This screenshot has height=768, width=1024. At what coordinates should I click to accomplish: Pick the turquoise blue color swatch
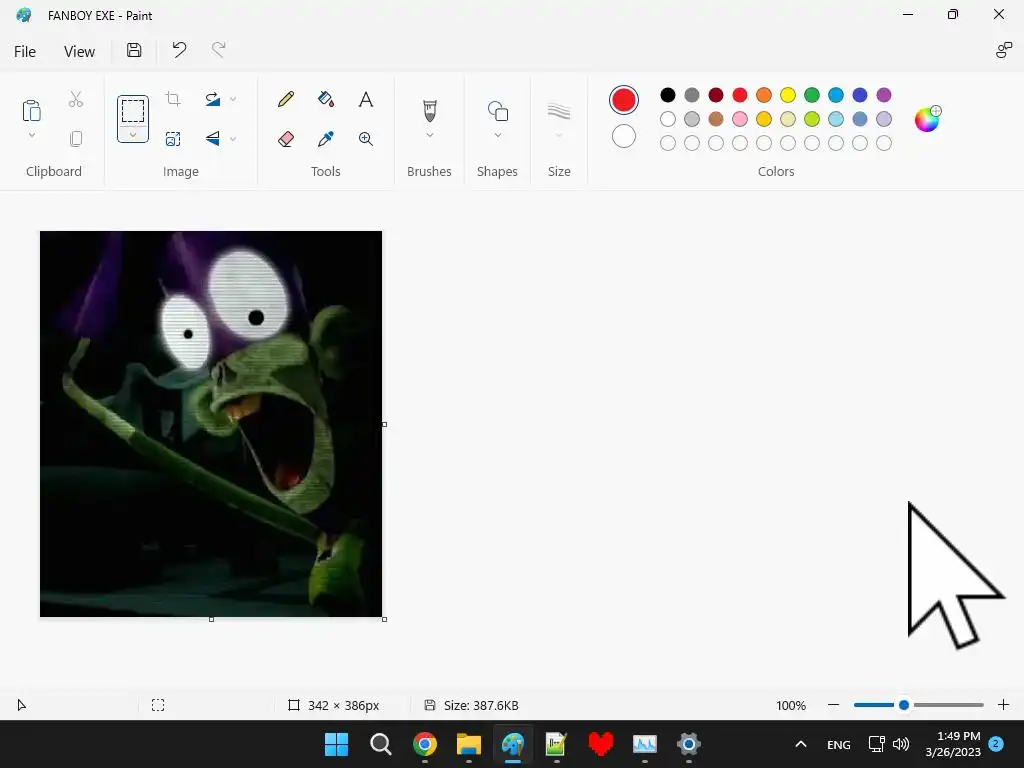pyautogui.click(x=836, y=95)
